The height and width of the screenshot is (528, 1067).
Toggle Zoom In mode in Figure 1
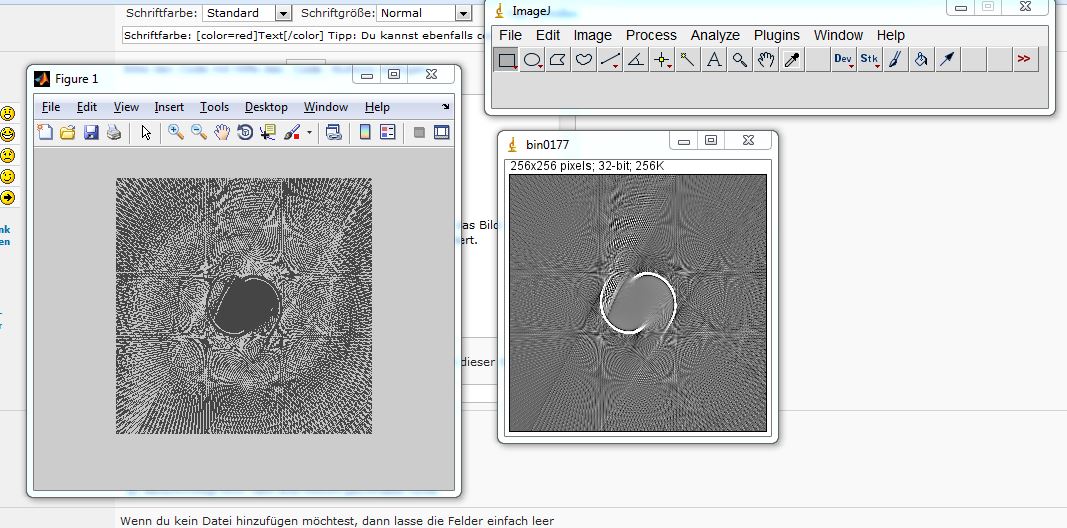coord(176,132)
